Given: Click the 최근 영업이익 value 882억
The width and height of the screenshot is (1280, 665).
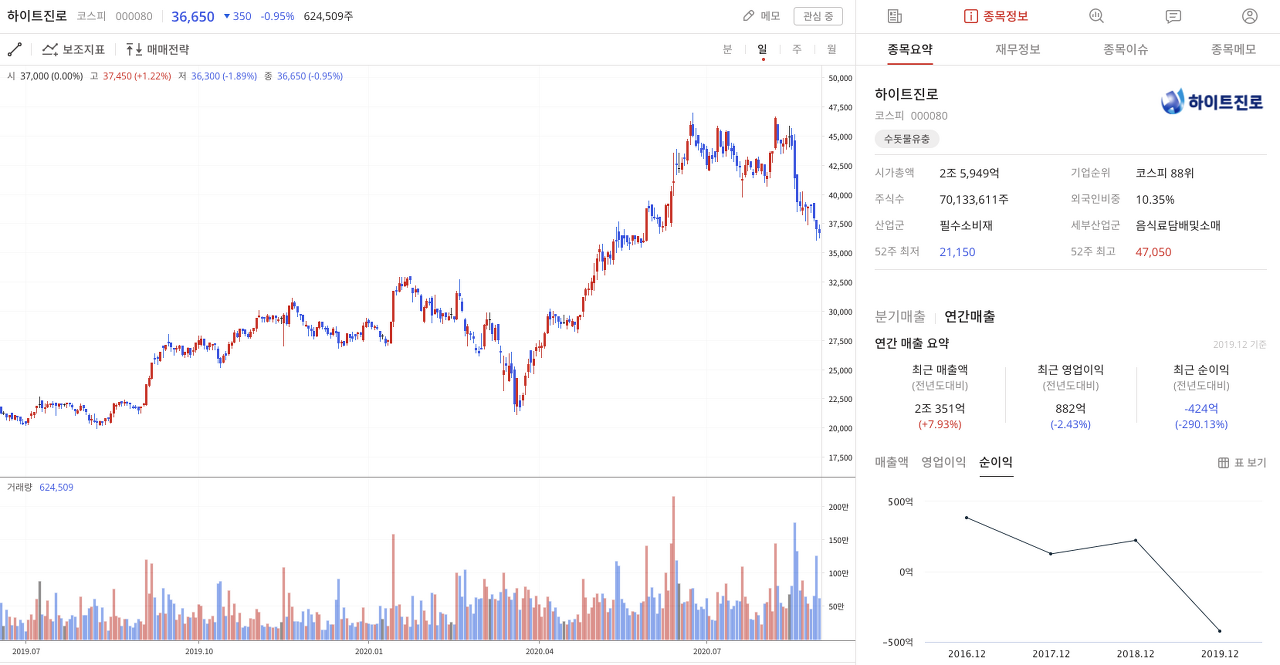Looking at the screenshot, I should tap(1070, 408).
